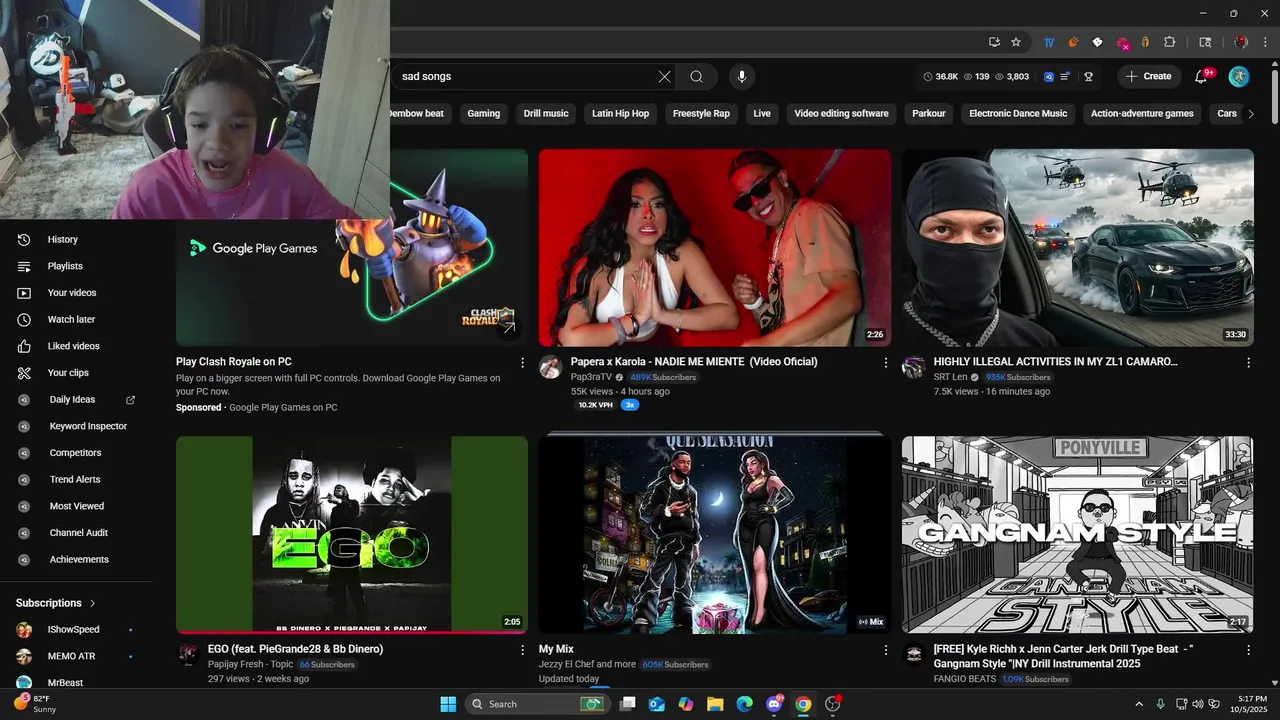Open Microsoft Edge from the taskbar
The image size is (1280, 720).
pyautogui.click(x=745, y=704)
